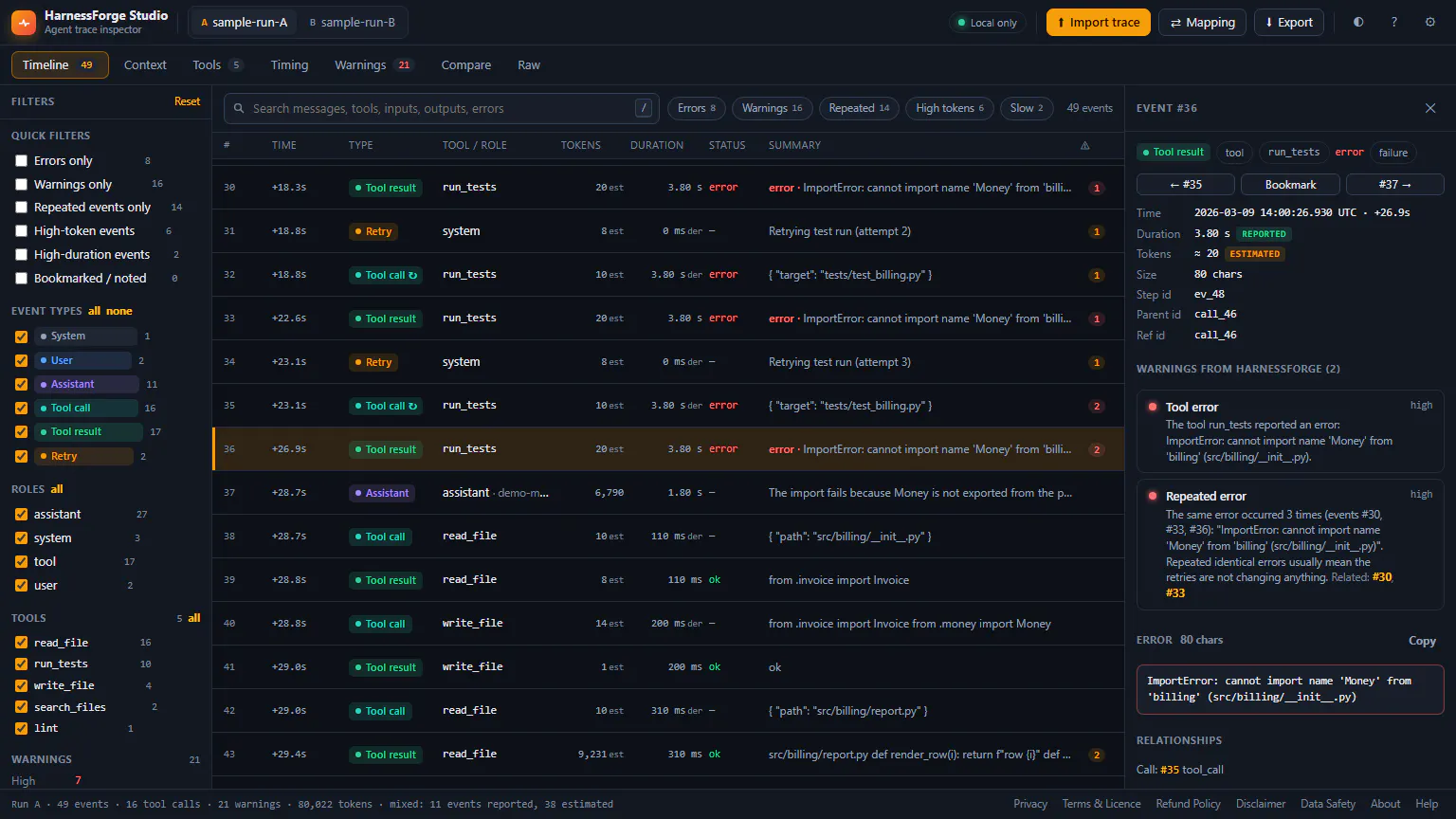Click warning badge on event 35 row
The width and height of the screenshot is (1456, 819).
coord(1097,406)
